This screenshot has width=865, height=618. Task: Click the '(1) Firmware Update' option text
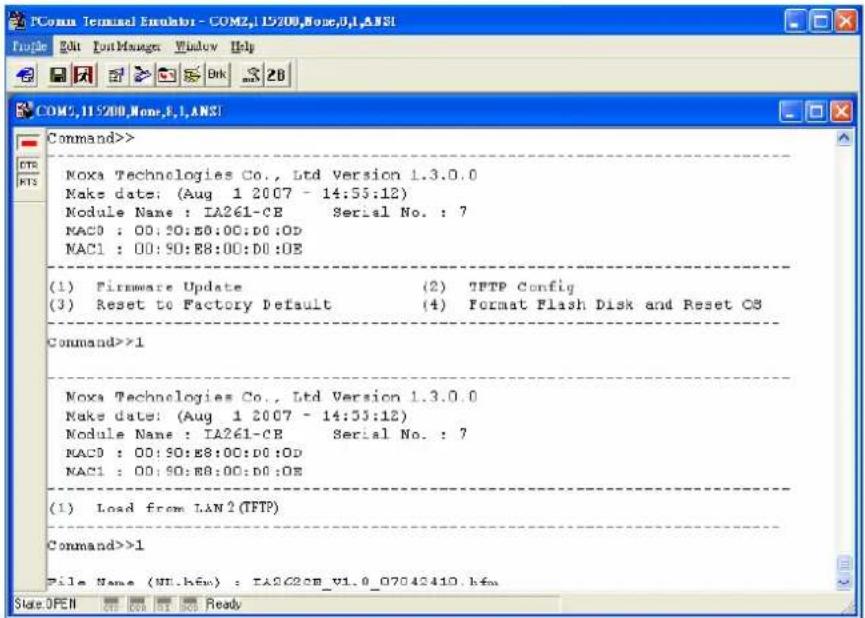(x=146, y=287)
